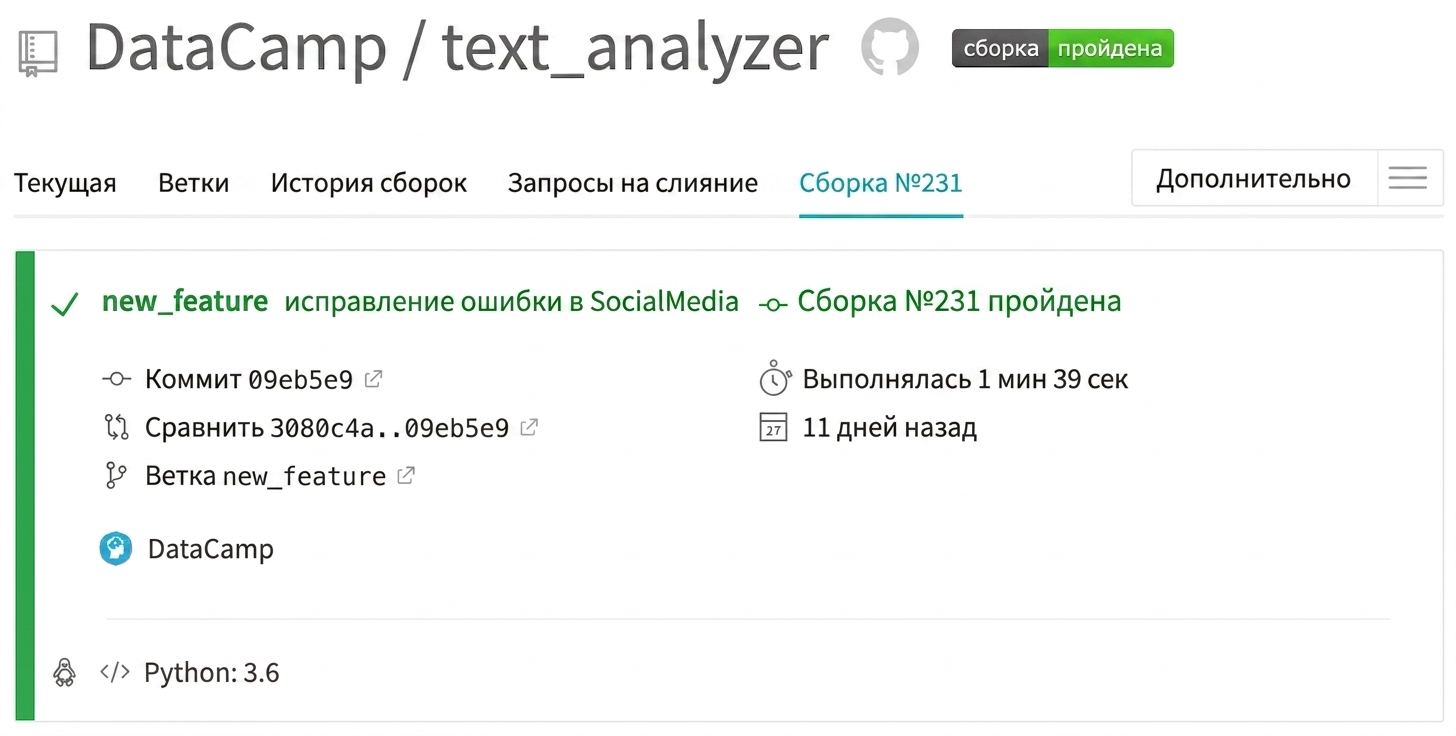1456x736 pixels.
Task: Switch to the 'Текущая' tab
Action: [x=65, y=183]
